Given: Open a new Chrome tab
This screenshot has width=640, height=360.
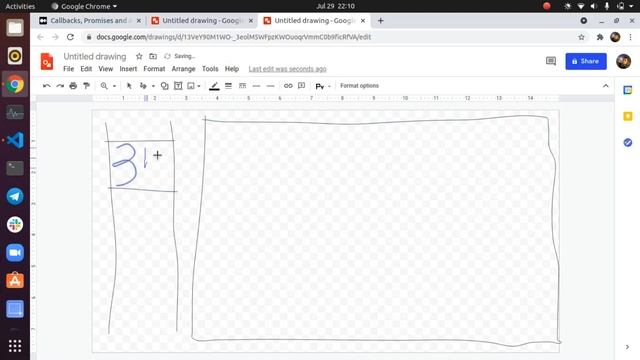Looking at the screenshot, I should pyautogui.click(x=380, y=20).
